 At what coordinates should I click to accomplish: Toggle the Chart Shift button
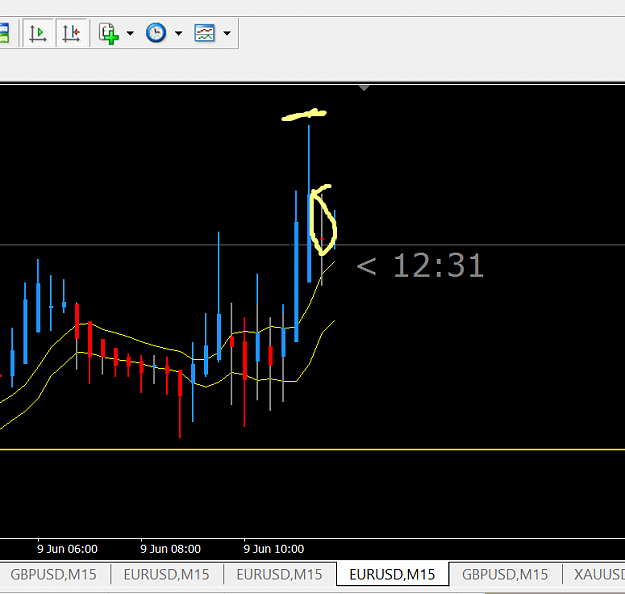(71, 33)
